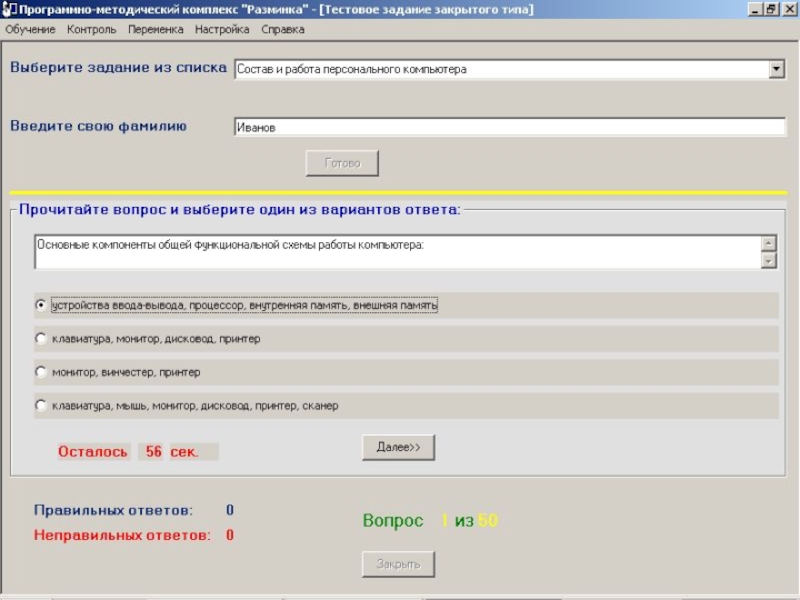
Task: Choose answer клавиатура, монитор, дисковод, принтер
Action: pos(41,339)
